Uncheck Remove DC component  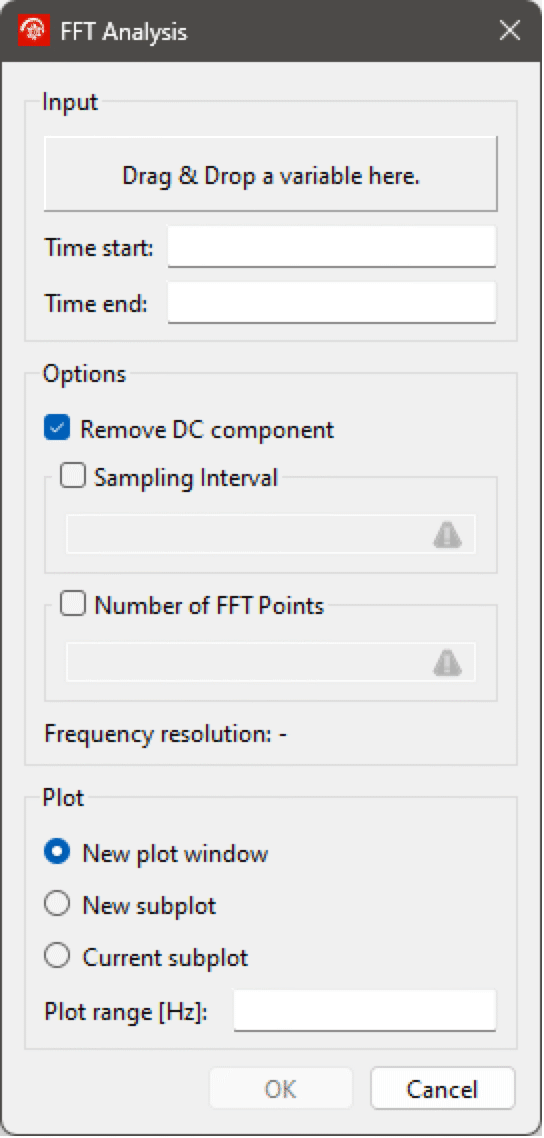(x=57, y=428)
